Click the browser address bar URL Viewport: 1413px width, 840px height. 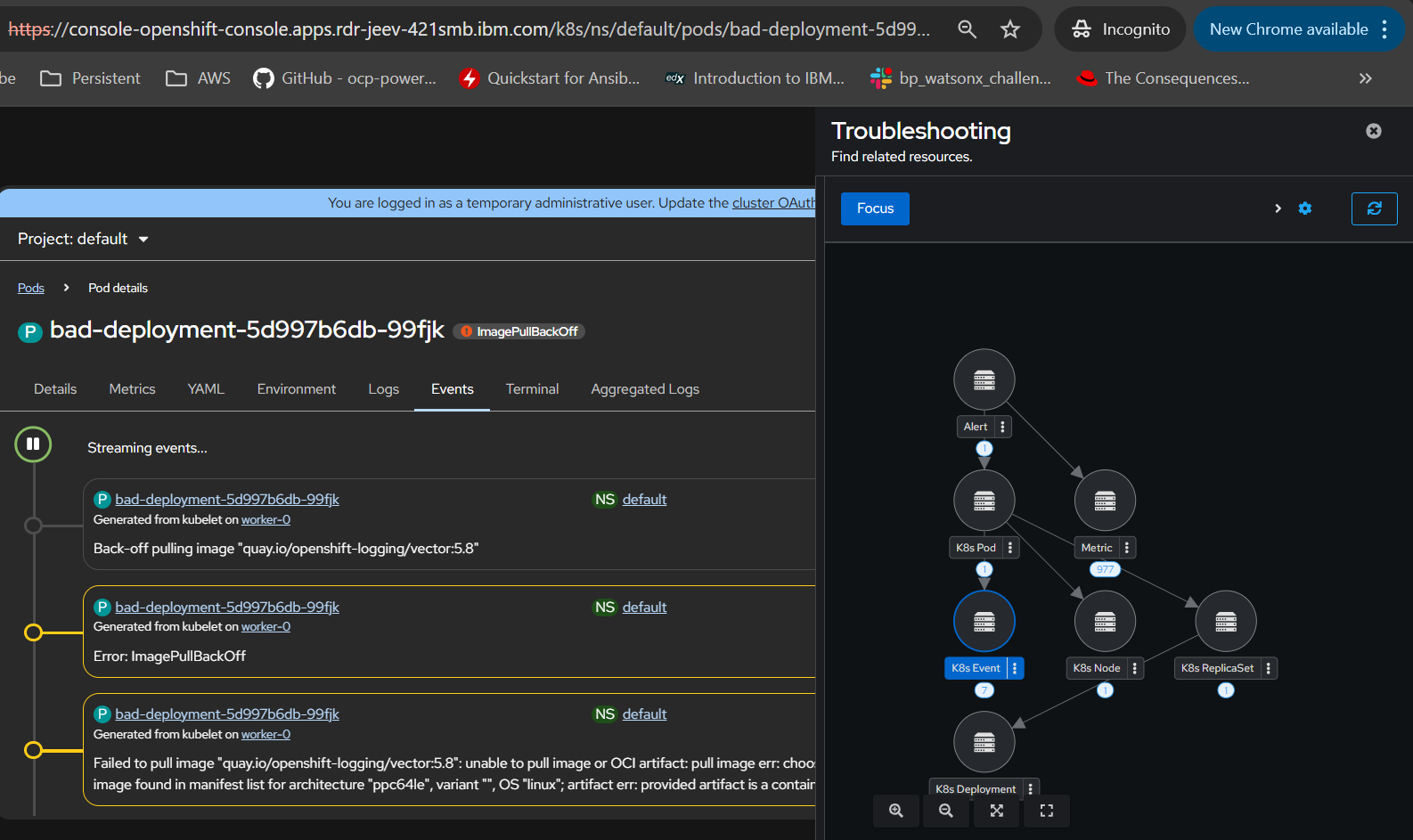pyautogui.click(x=469, y=29)
